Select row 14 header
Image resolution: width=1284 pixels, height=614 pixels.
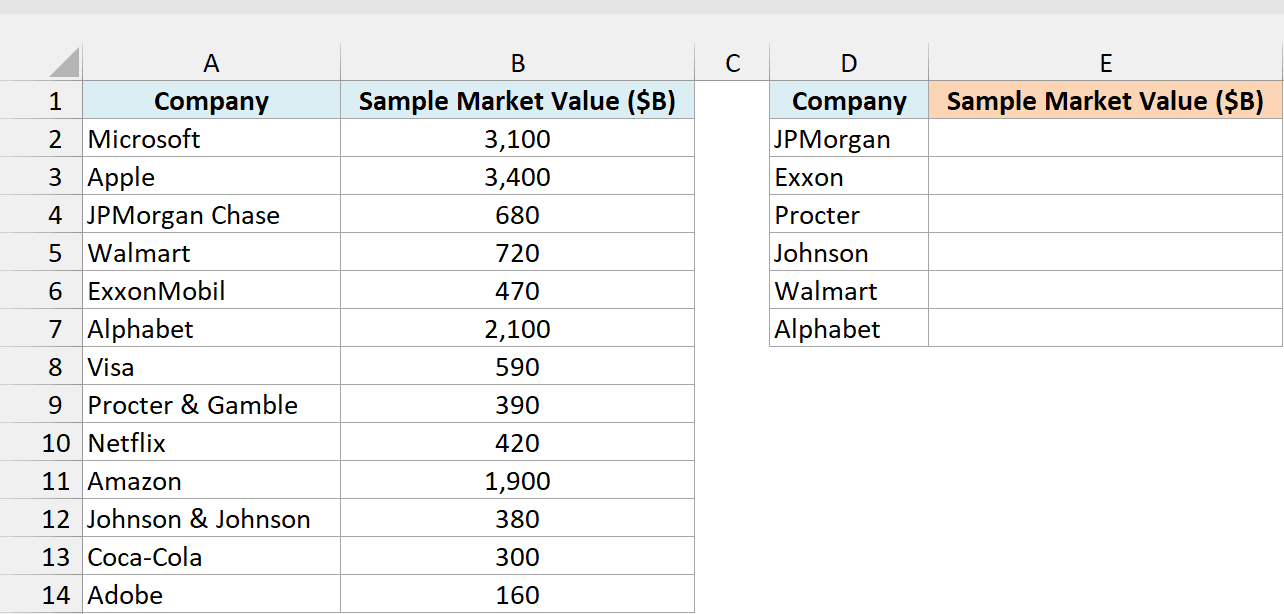click(41, 595)
